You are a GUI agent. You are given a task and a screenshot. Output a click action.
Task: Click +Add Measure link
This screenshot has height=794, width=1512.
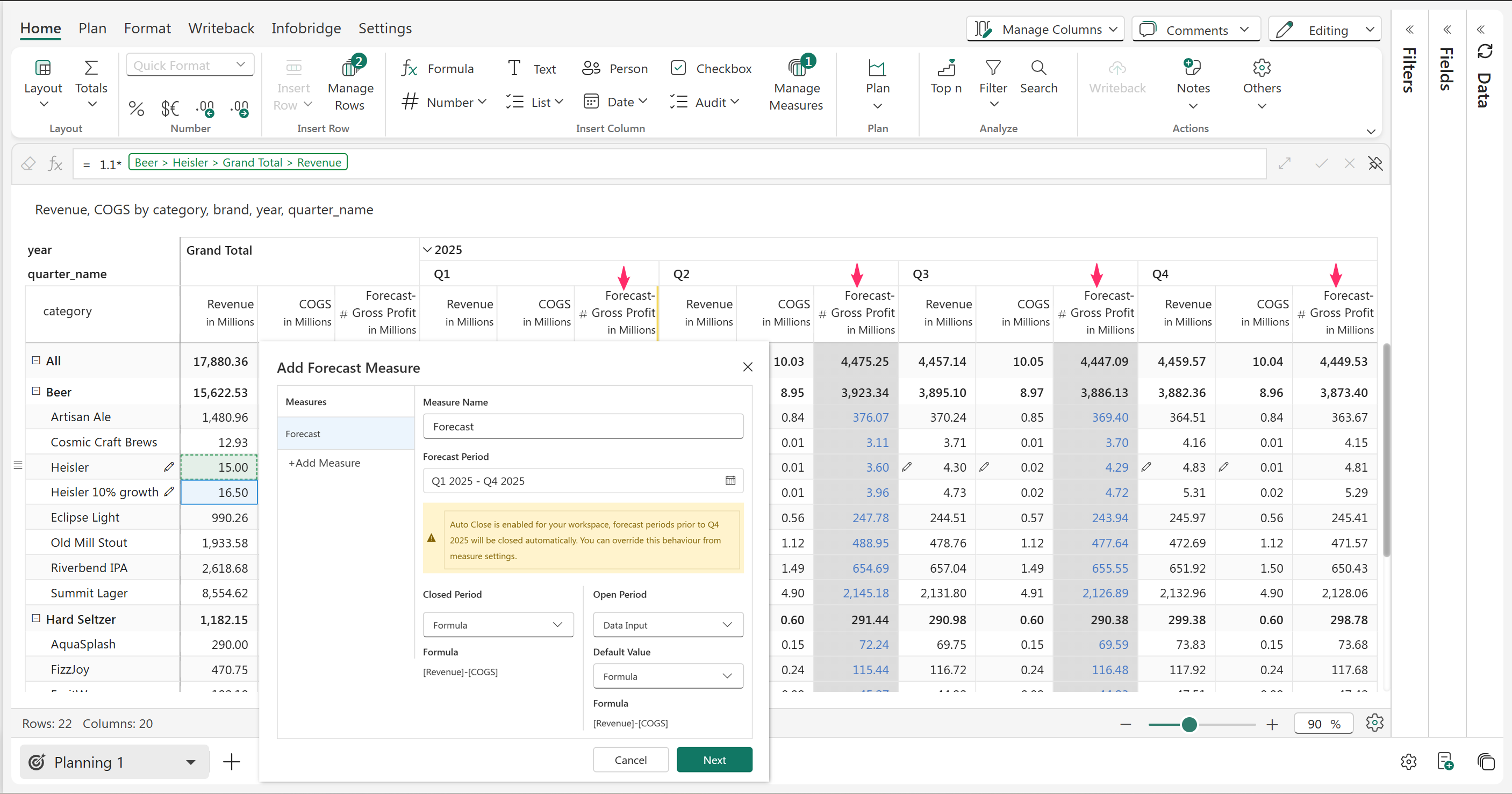click(x=324, y=463)
